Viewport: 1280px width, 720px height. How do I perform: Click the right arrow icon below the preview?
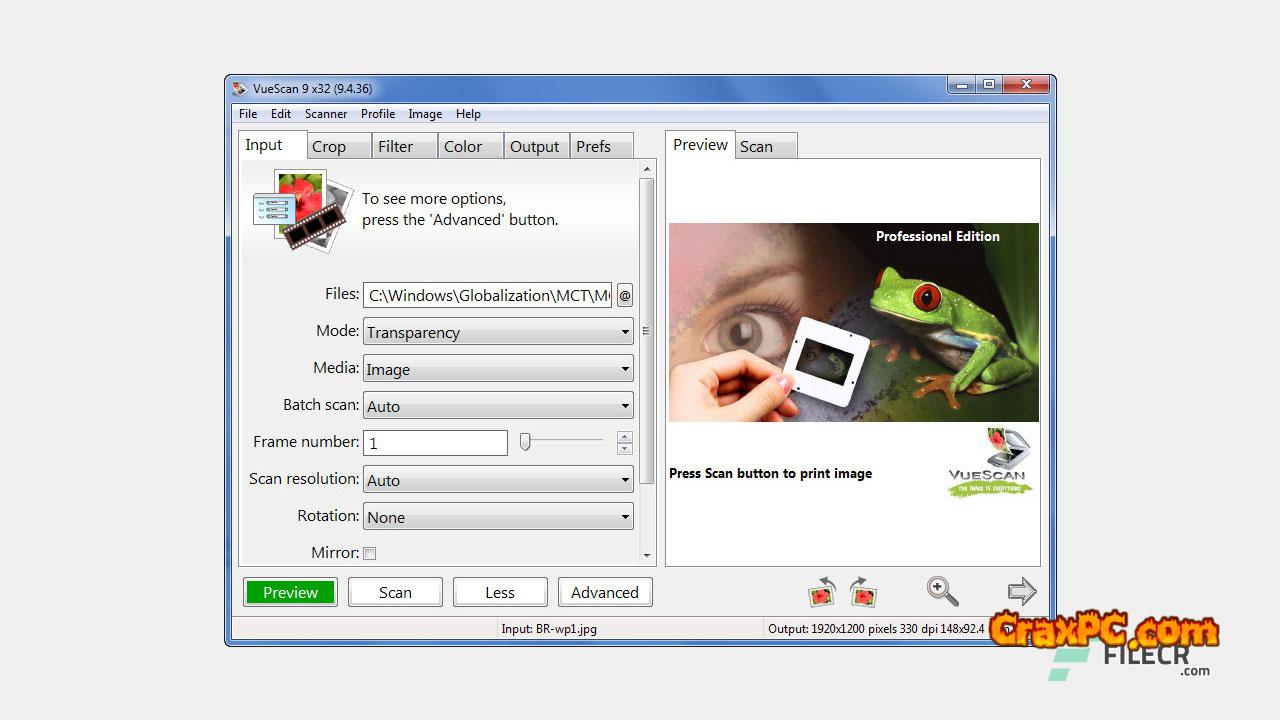1022,591
